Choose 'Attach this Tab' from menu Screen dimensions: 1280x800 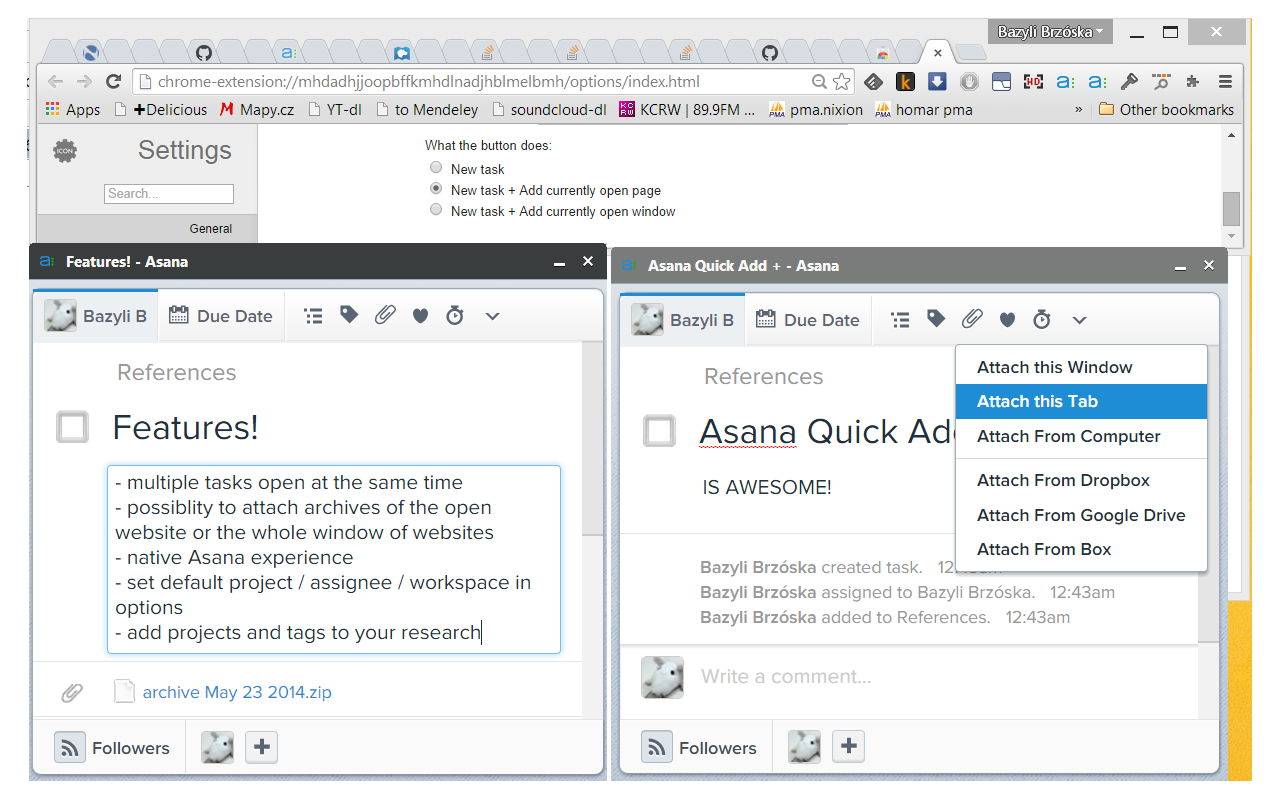tap(1081, 401)
